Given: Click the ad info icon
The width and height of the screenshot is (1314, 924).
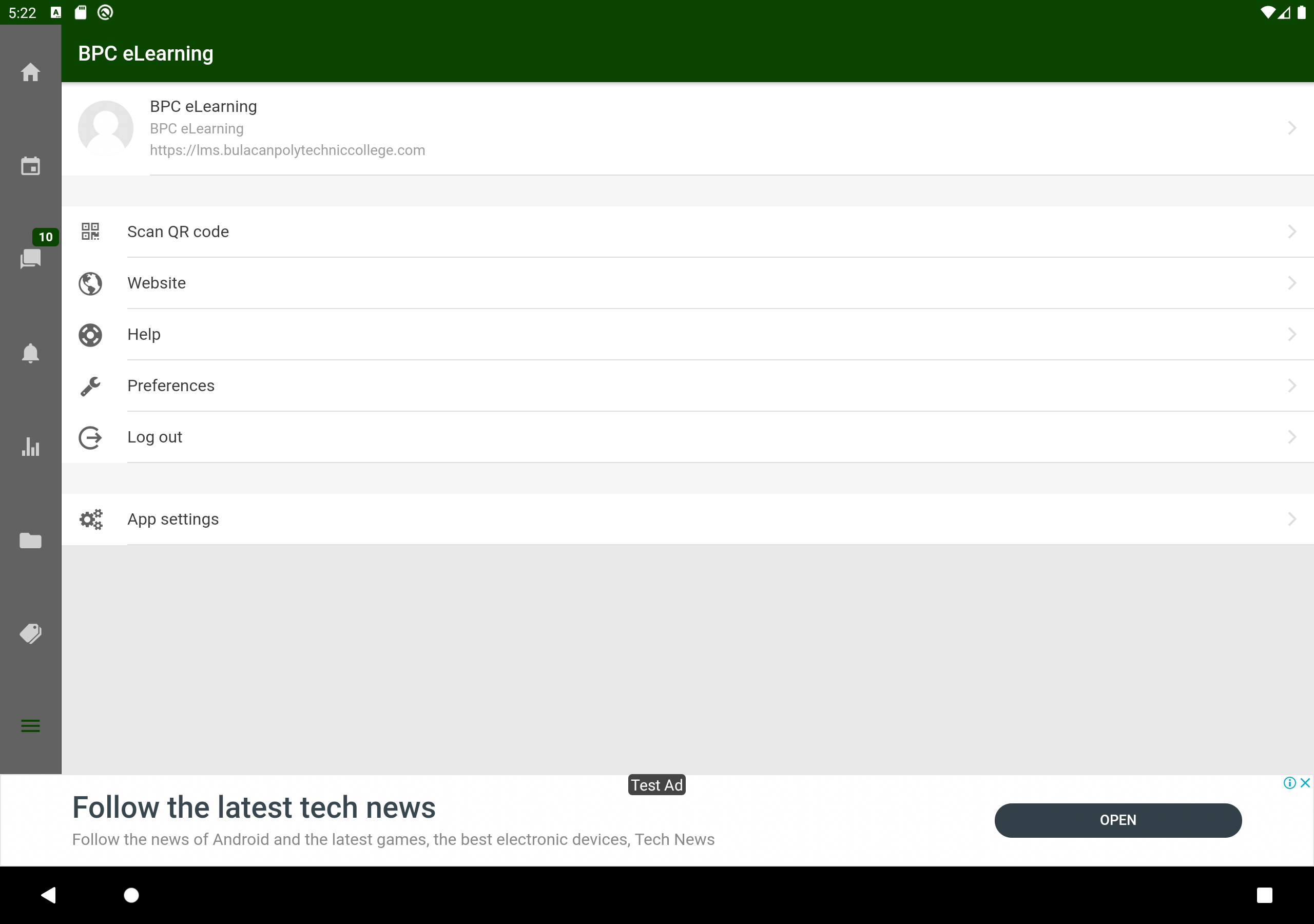Looking at the screenshot, I should (x=1289, y=783).
